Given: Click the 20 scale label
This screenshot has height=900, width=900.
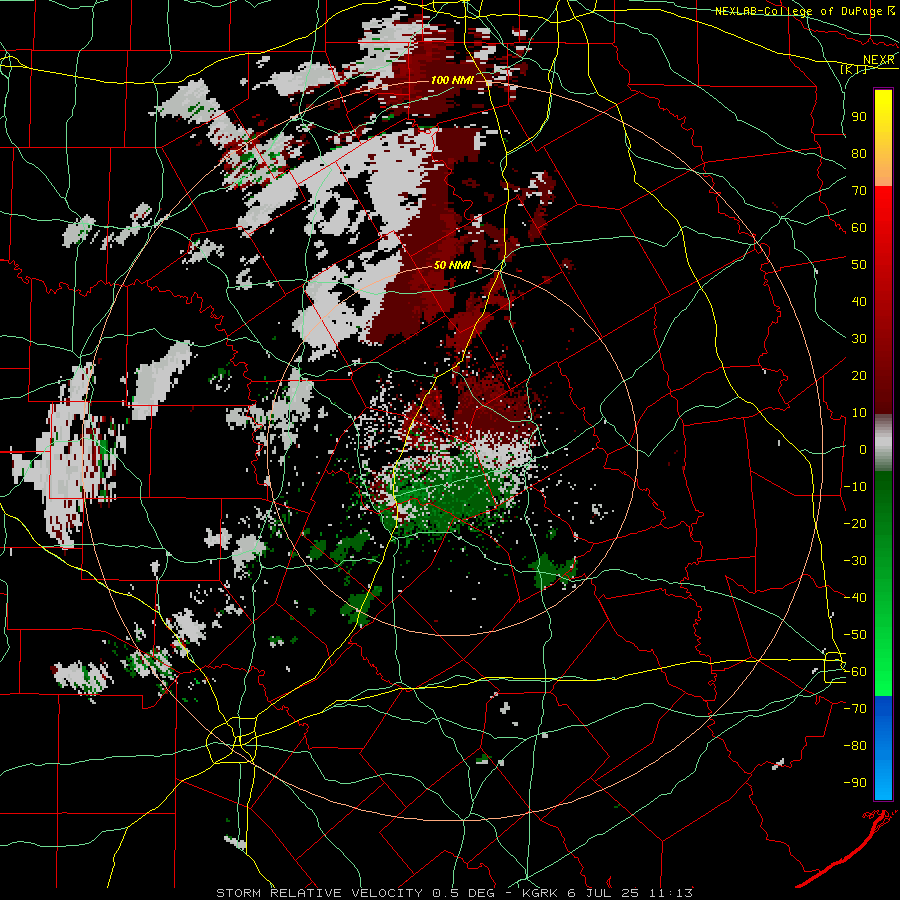Looking at the screenshot, I should click(x=859, y=375).
